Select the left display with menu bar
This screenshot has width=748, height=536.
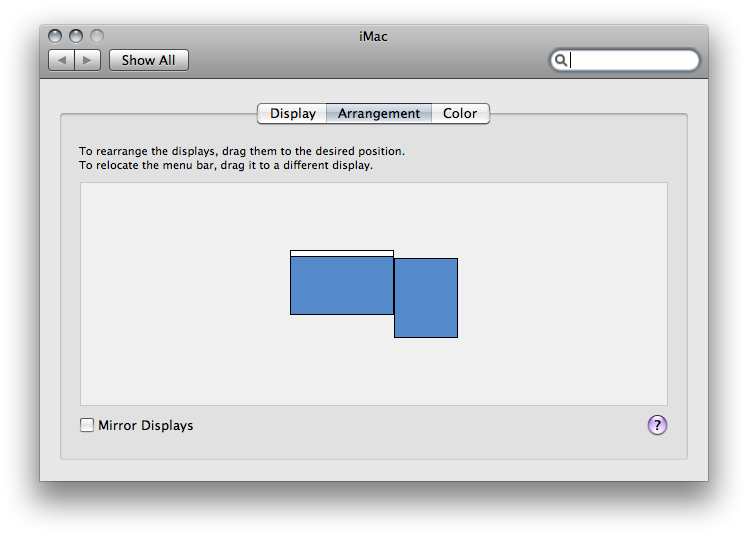click(342, 285)
